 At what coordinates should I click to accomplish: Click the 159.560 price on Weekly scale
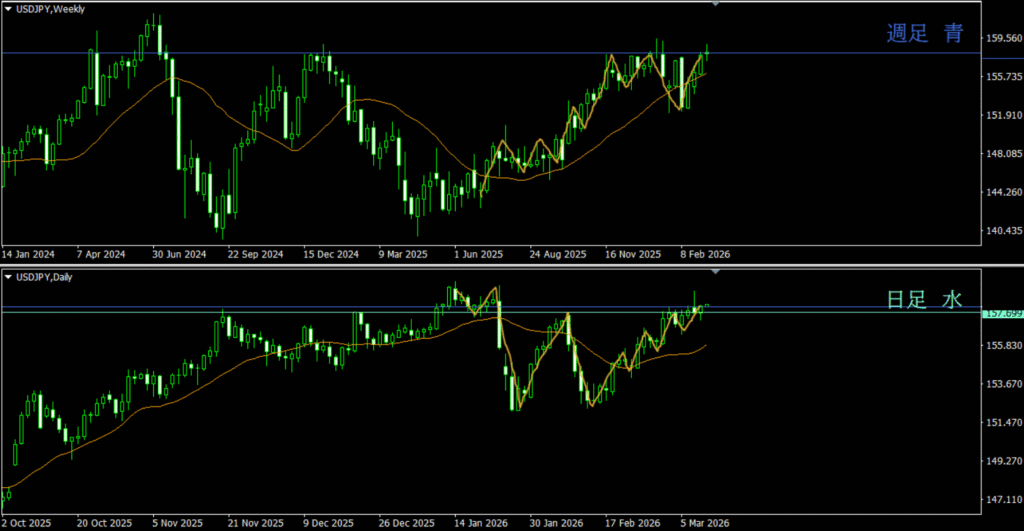tap(1003, 39)
